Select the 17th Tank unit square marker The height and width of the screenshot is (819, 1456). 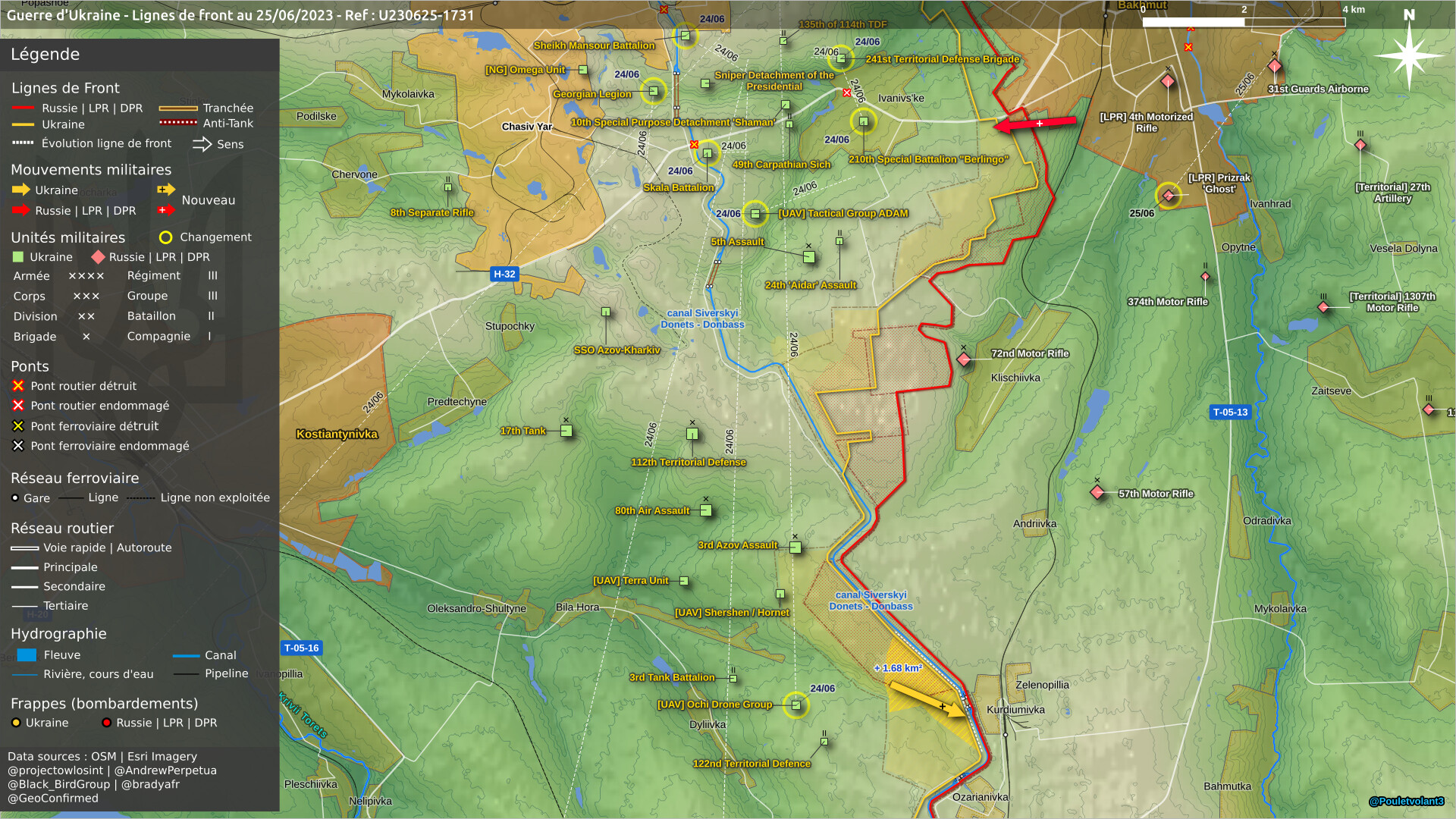click(566, 431)
